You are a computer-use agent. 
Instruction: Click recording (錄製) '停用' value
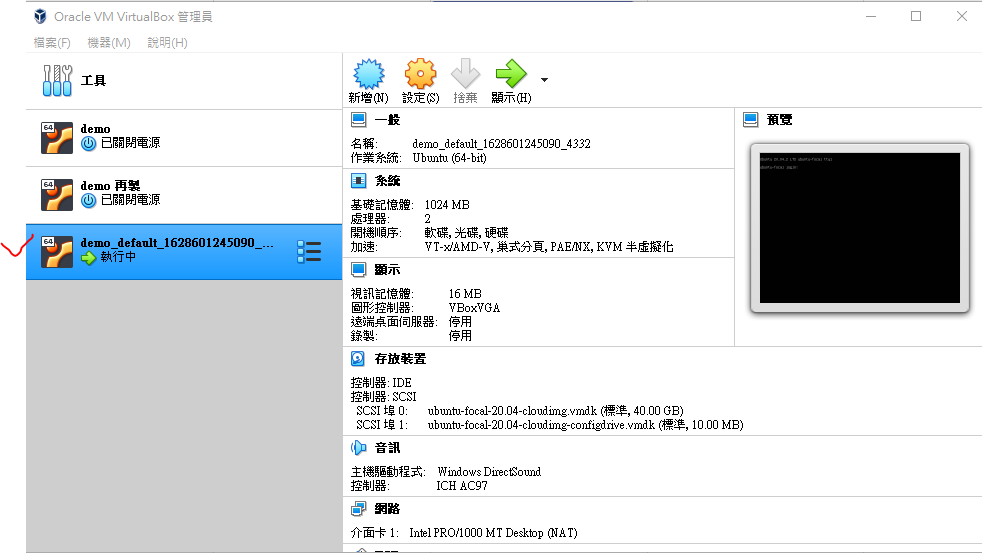460,336
